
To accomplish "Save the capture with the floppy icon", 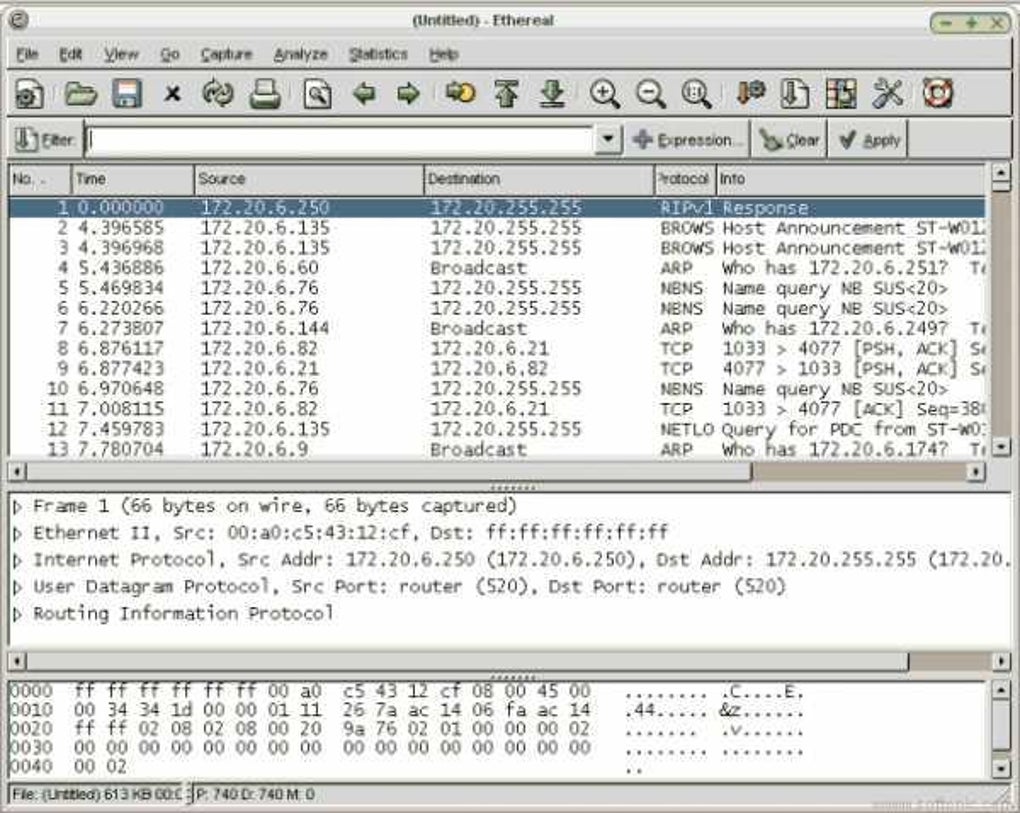I will (x=127, y=94).
